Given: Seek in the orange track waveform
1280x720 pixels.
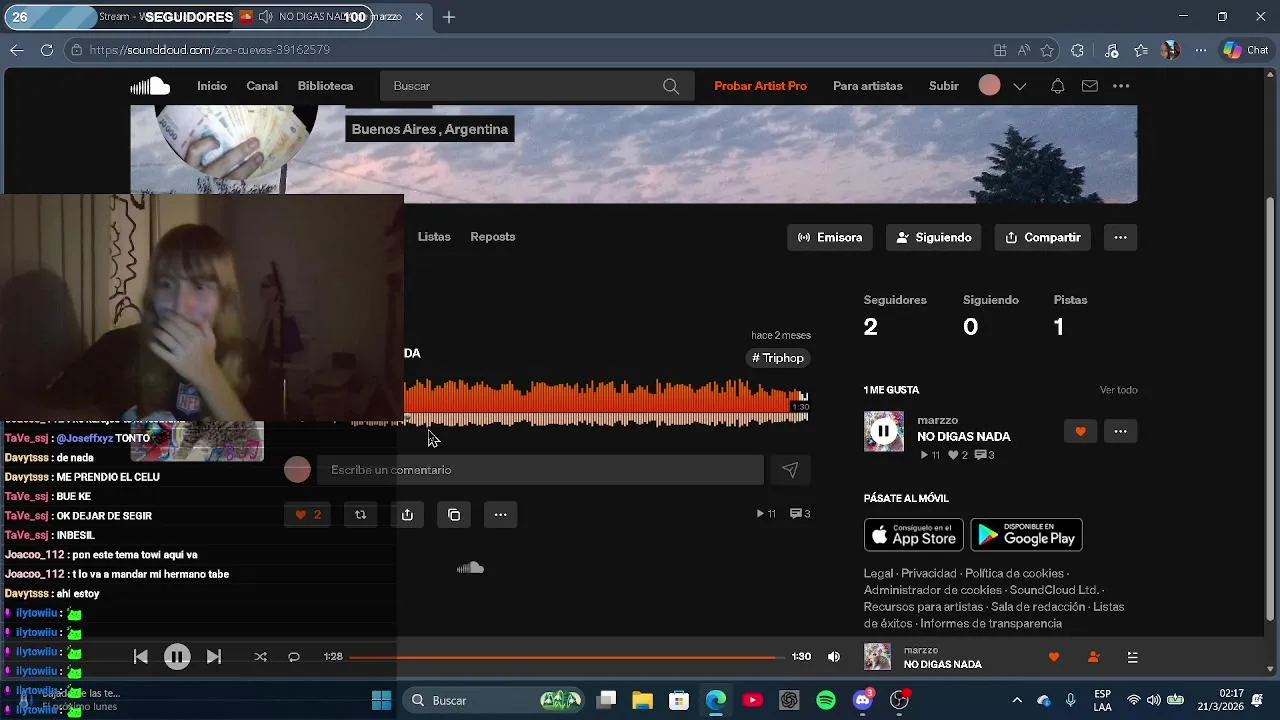Looking at the screenshot, I should point(606,403).
